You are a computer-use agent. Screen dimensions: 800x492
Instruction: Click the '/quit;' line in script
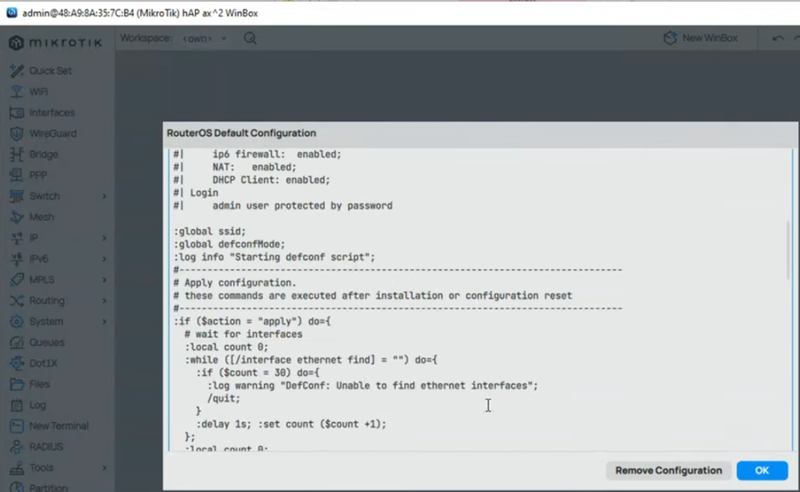coord(223,398)
